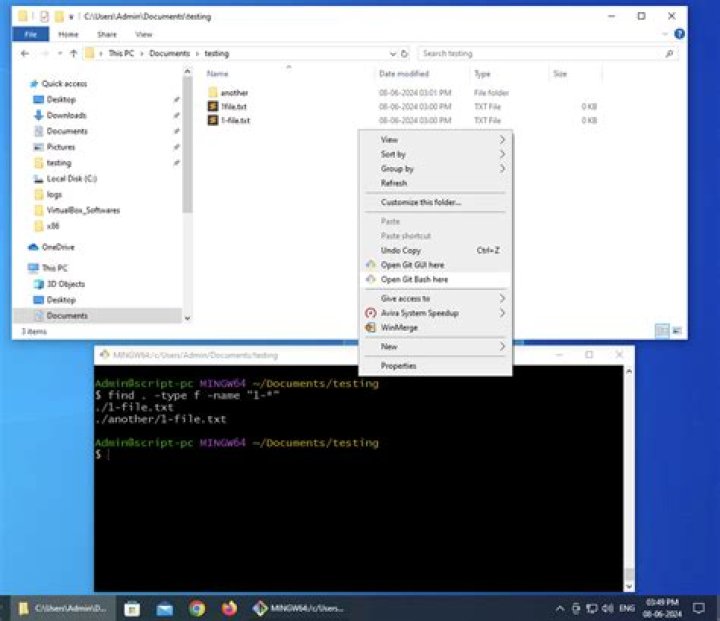Open the Share ribbon tab
720x621 pixels.
coord(107,34)
